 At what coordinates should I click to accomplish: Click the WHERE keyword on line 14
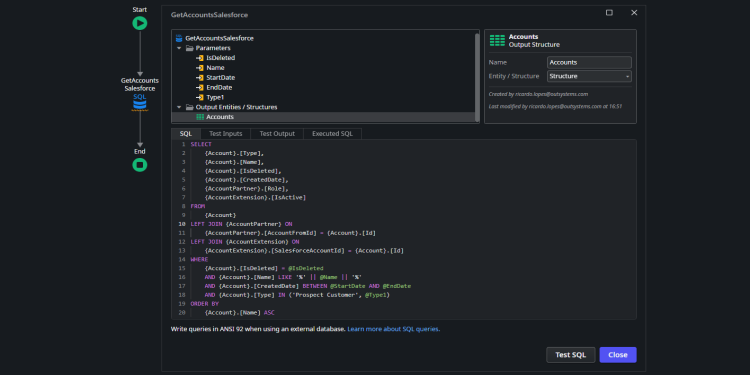tap(199, 259)
